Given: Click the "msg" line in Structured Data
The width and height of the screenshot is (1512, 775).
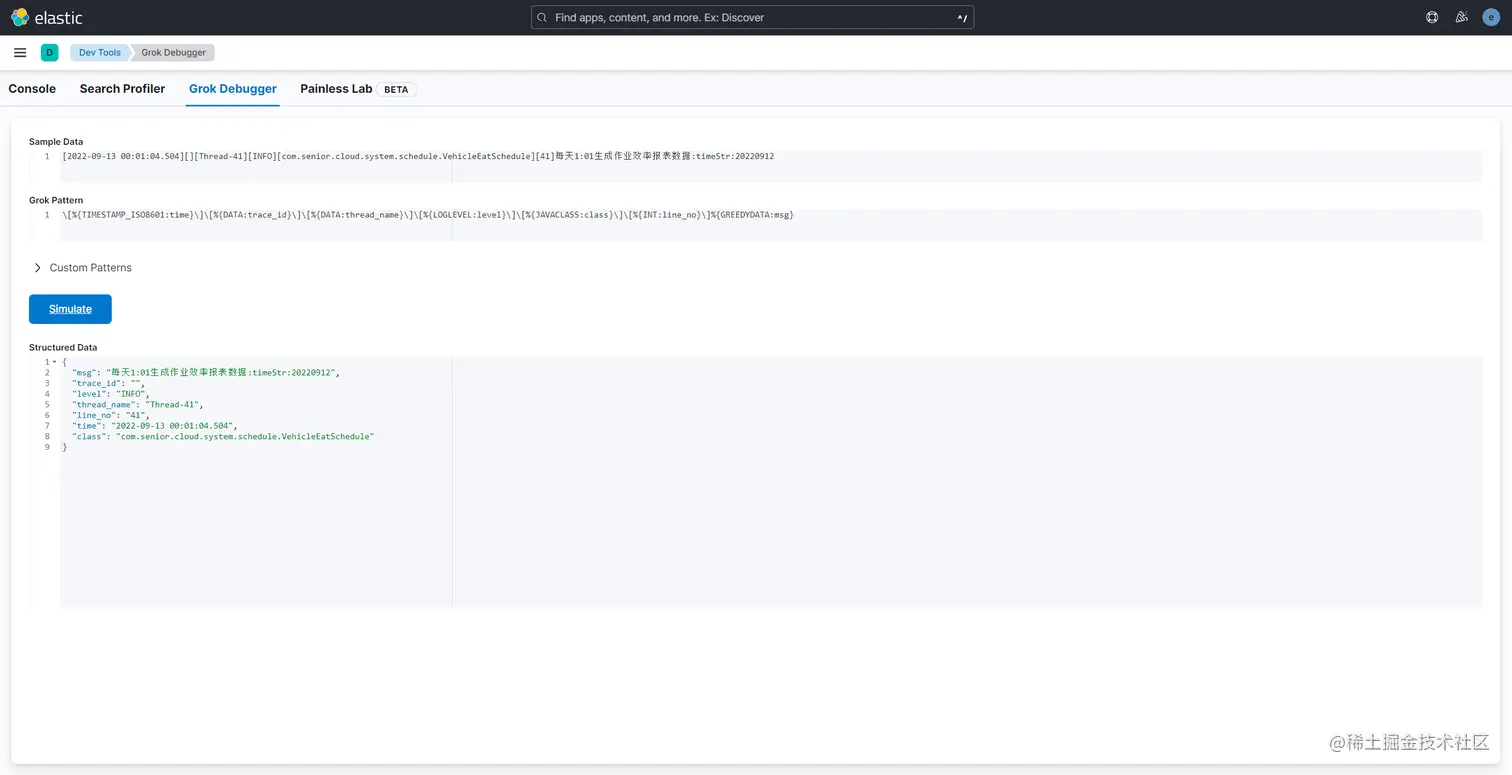Looking at the screenshot, I should point(205,373).
